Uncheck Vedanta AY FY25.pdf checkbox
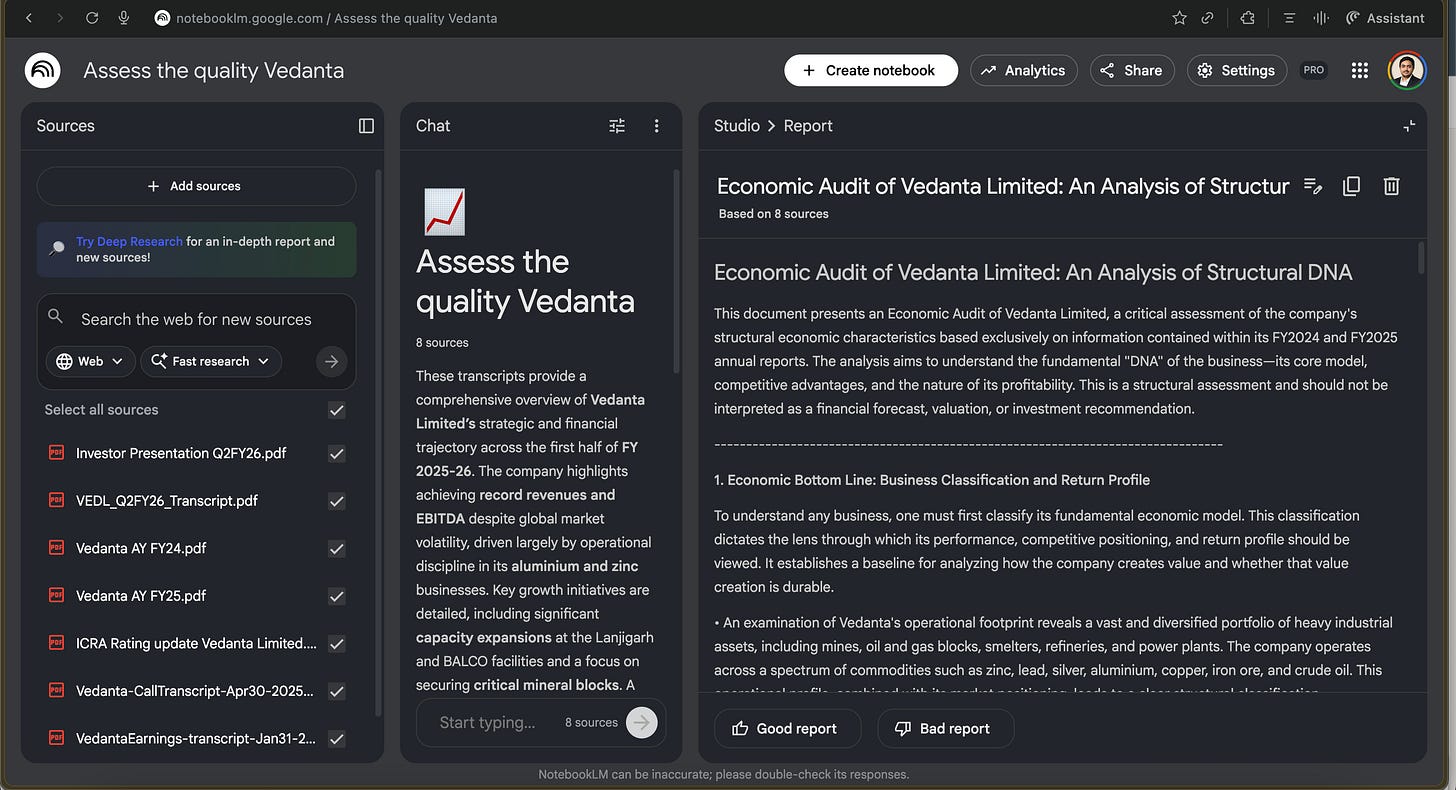 click(x=337, y=596)
